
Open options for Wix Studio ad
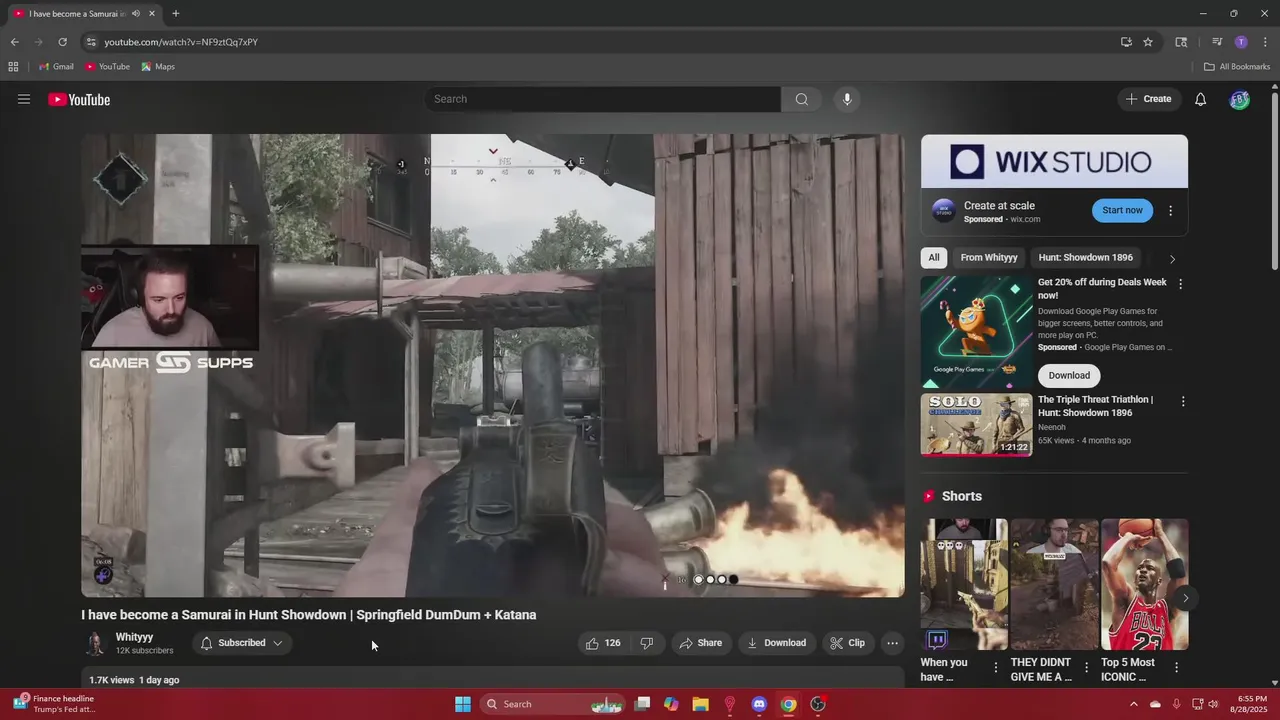1170,211
